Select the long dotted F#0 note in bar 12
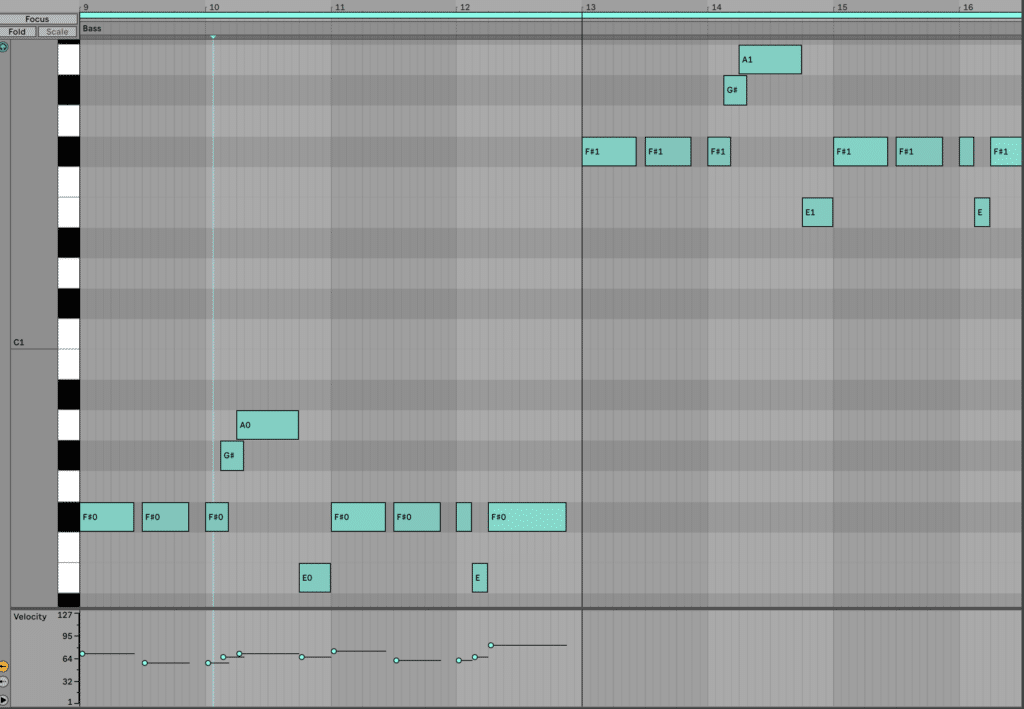Viewport: 1024px width, 709px height. click(527, 517)
